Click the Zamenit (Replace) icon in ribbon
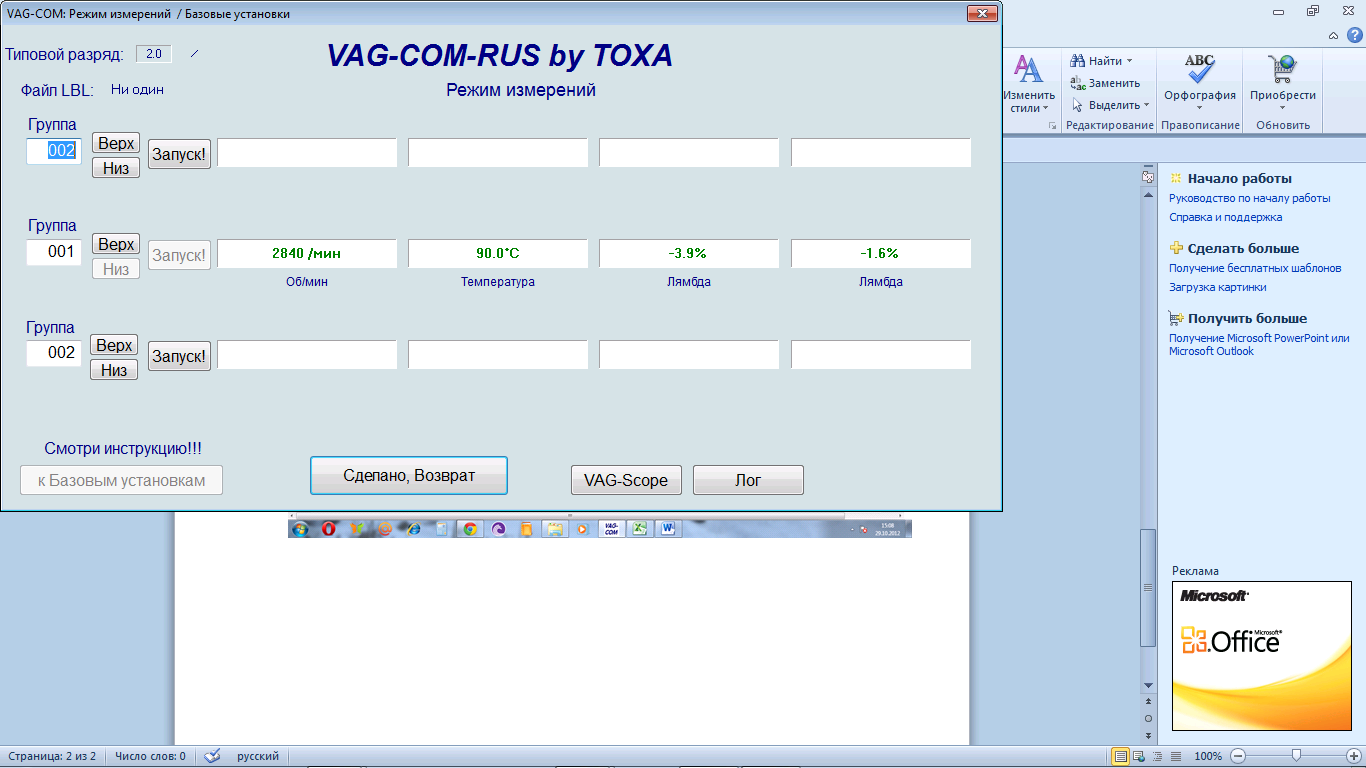 [1078, 84]
